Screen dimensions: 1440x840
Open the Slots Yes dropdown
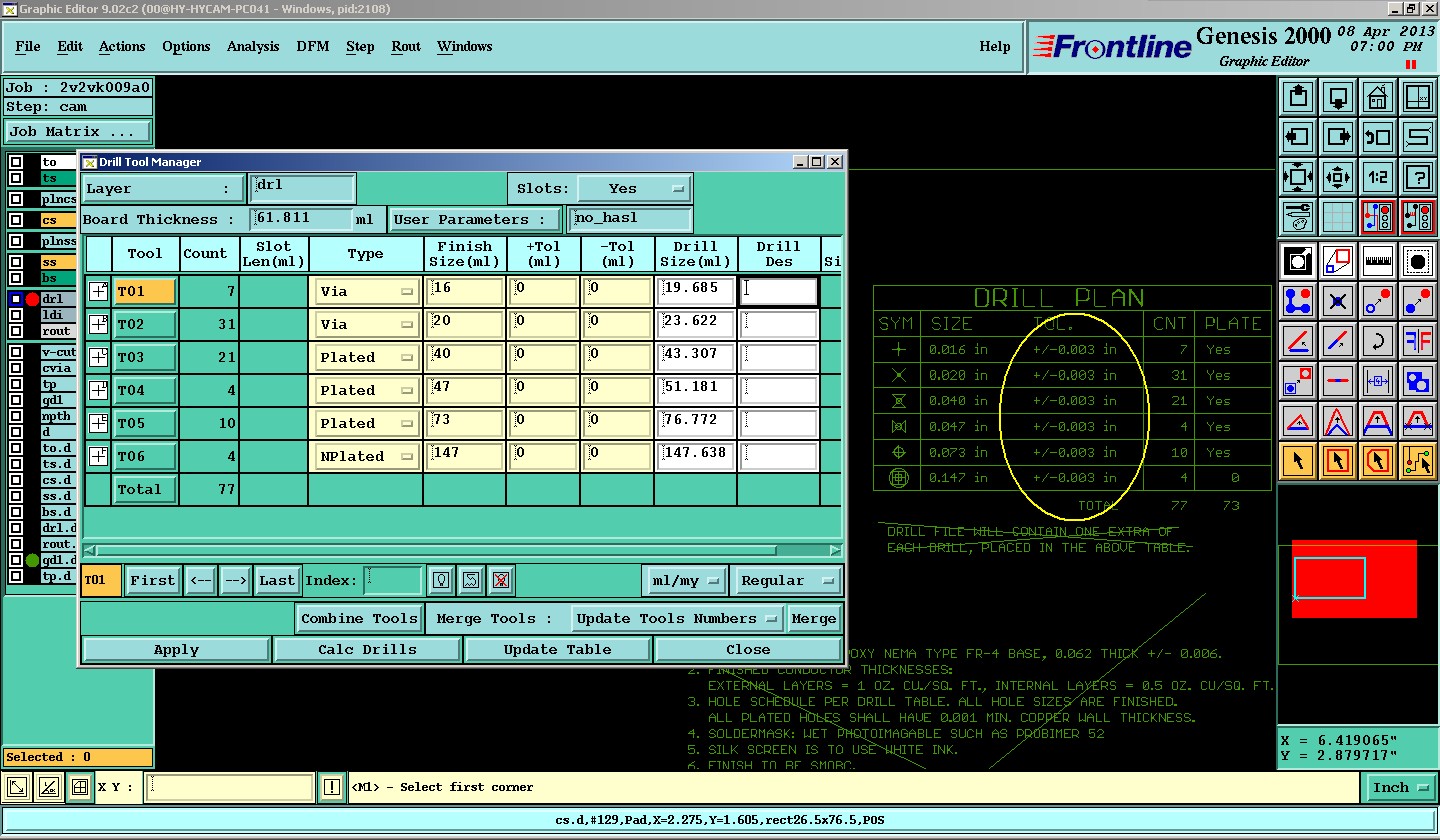635,188
